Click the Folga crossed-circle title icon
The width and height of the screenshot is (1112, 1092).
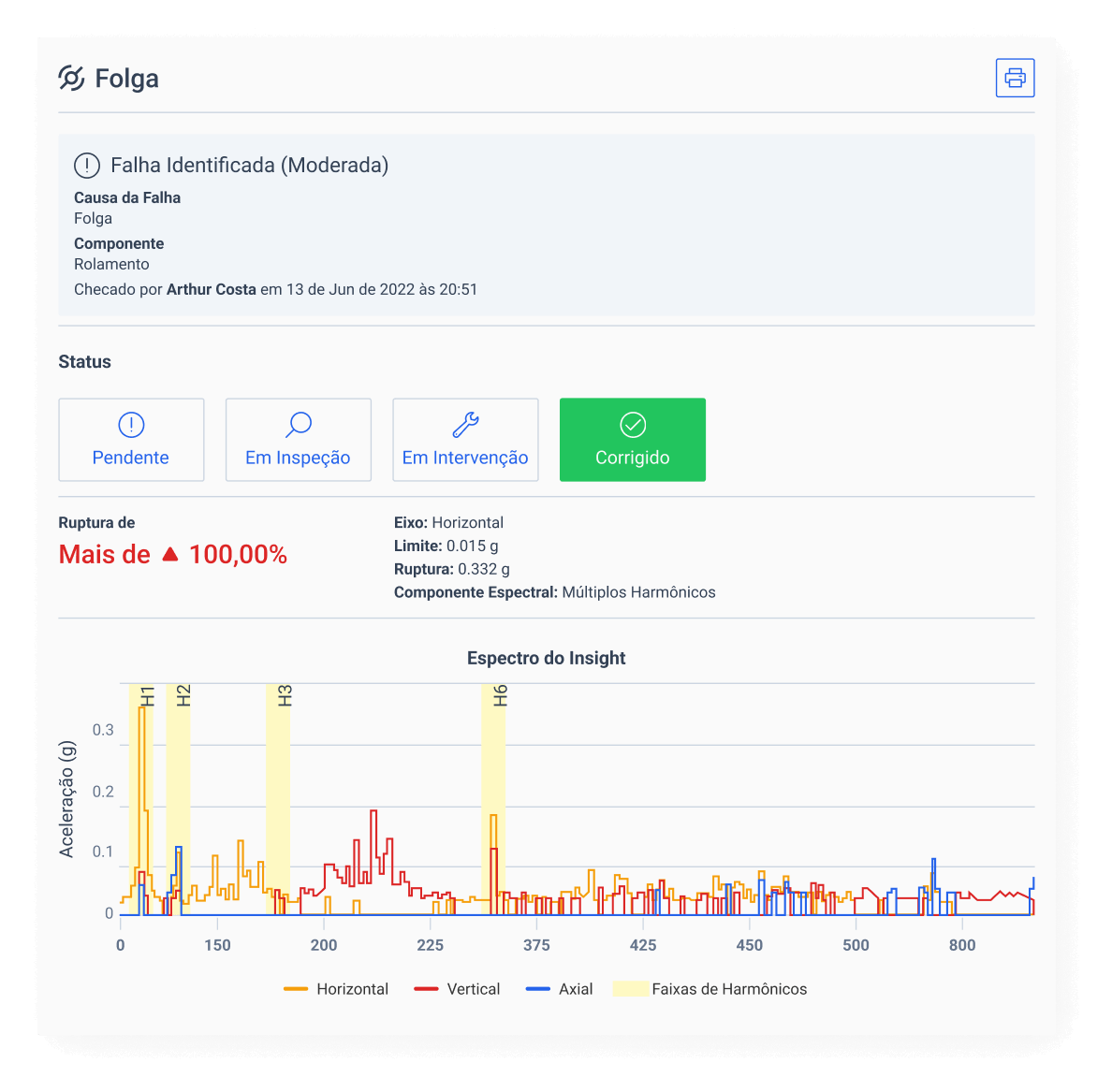(71, 79)
